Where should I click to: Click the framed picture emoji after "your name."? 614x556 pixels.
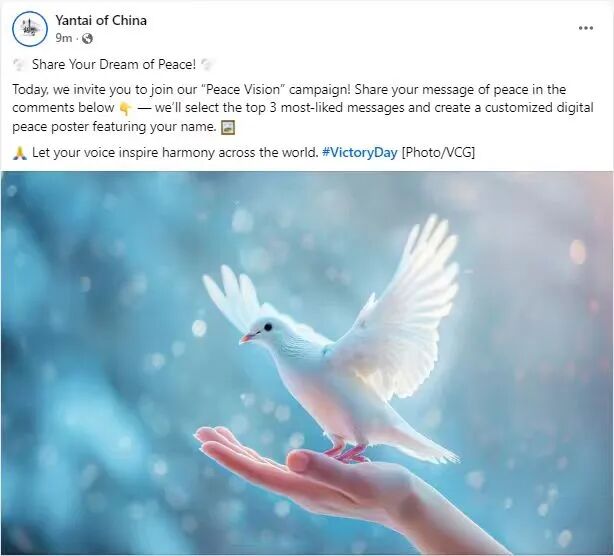[x=228, y=127]
